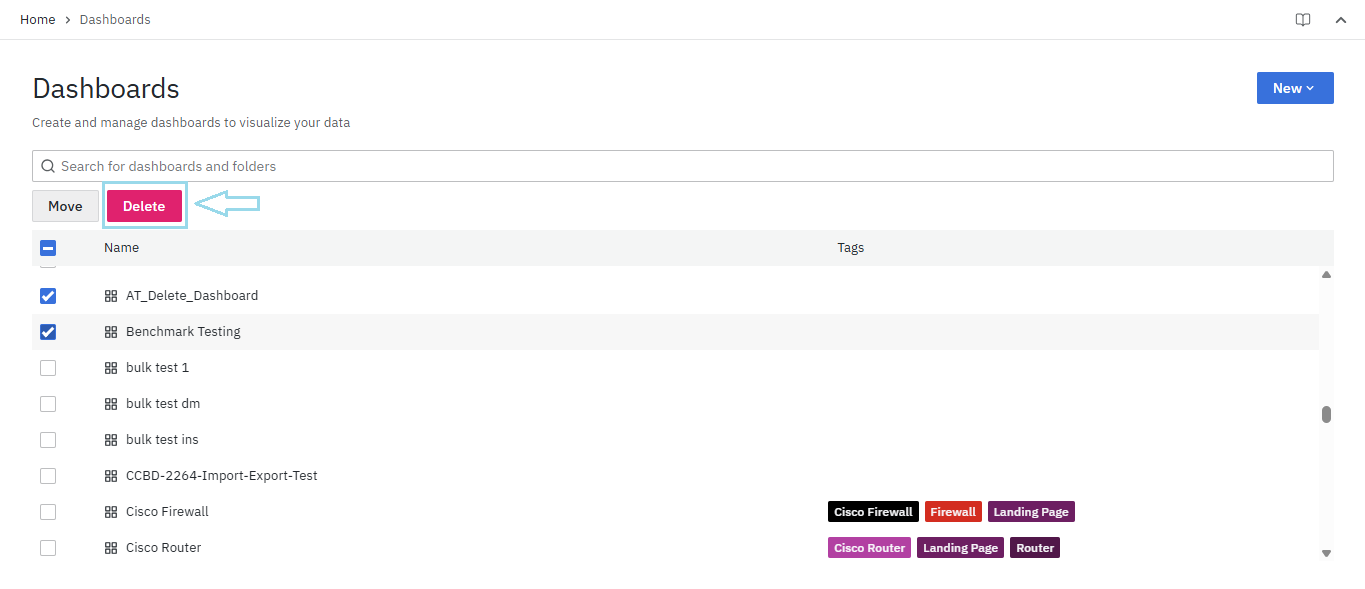Image resolution: width=1365 pixels, height=589 pixels.
Task: Click the dashboard icon beside CCBD-2264-Import-Export-Test
Action: click(x=111, y=476)
